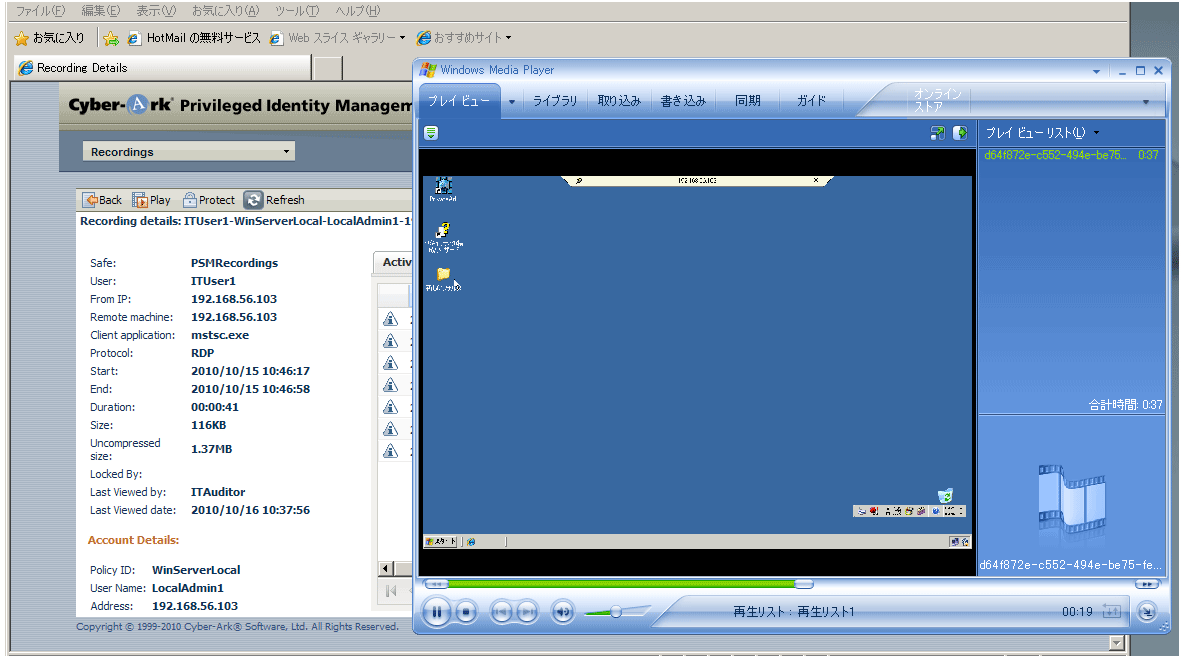Click the green seek bar in Media Player

point(621,584)
